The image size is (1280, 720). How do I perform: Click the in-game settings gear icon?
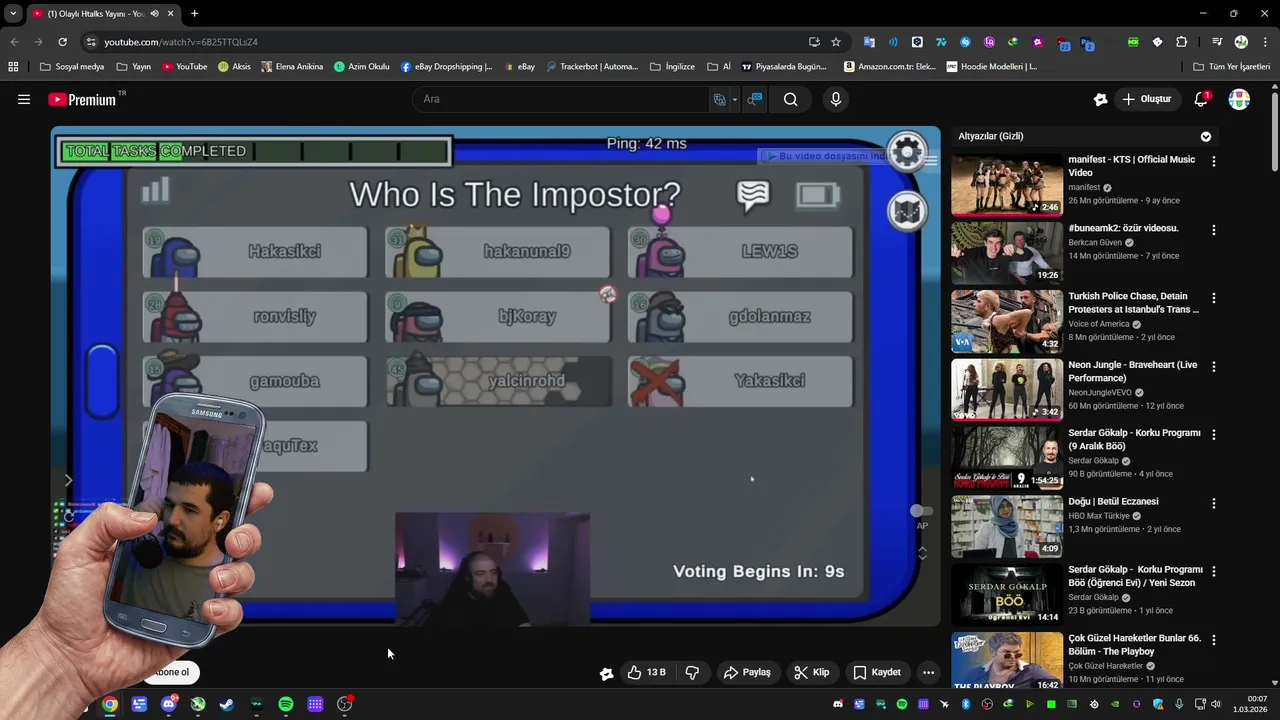(x=907, y=152)
